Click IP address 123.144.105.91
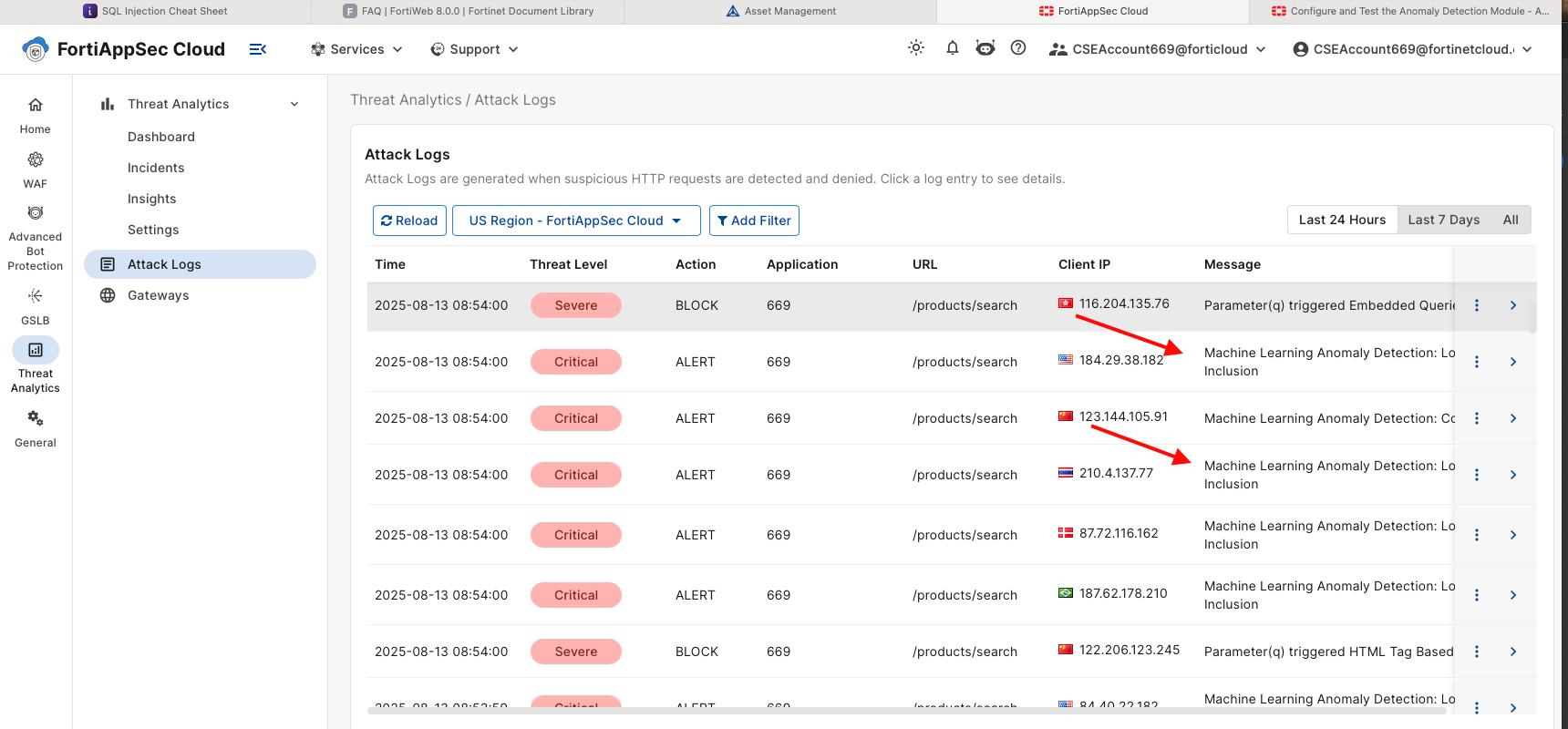This screenshot has width=1568, height=729. tap(1123, 416)
